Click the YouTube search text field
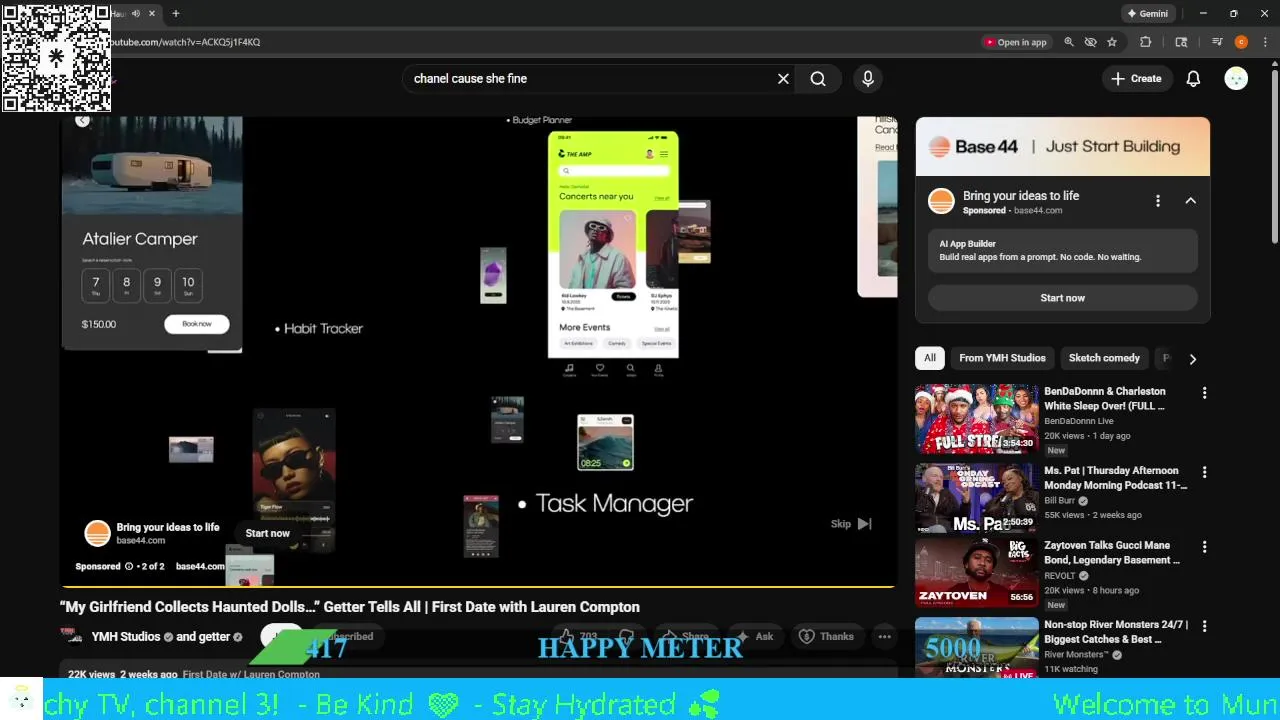This screenshot has height=720, width=1280. 590,79
